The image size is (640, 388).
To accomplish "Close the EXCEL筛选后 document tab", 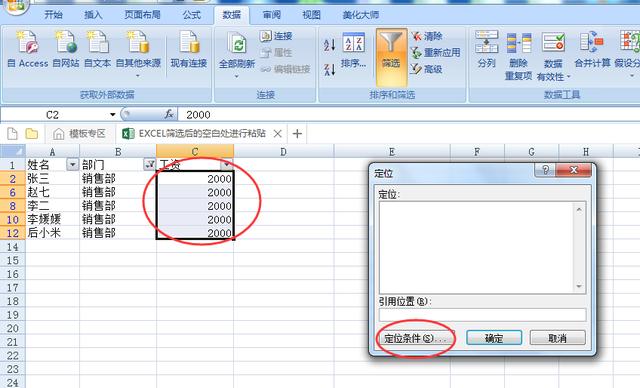I will pos(278,133).
